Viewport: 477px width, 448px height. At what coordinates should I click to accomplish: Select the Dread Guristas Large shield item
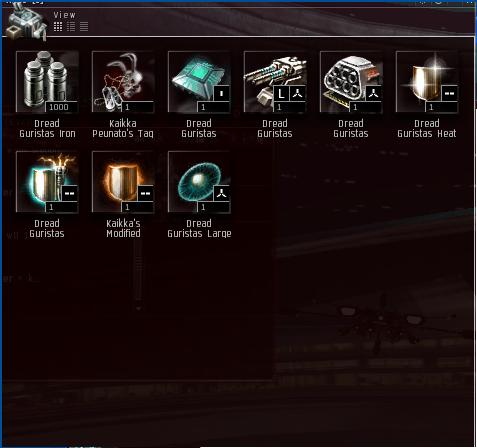point(199,182)
